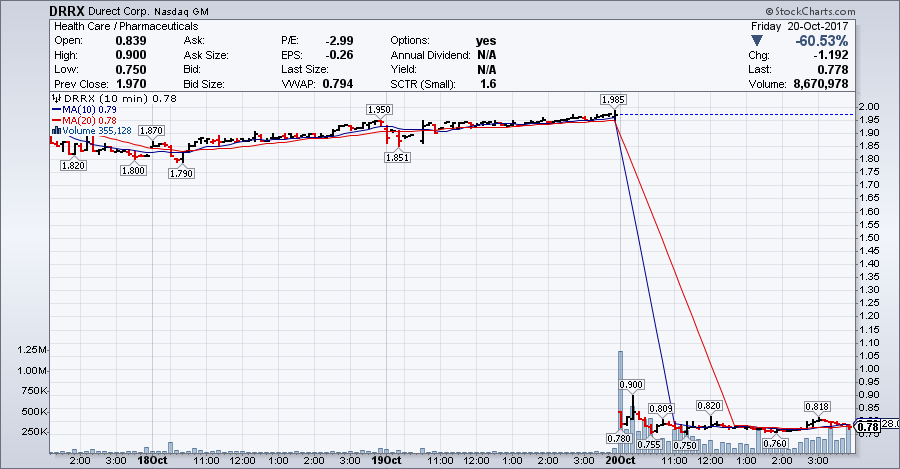
Task: Click the VWAP value 0.794
Action: 338,84
